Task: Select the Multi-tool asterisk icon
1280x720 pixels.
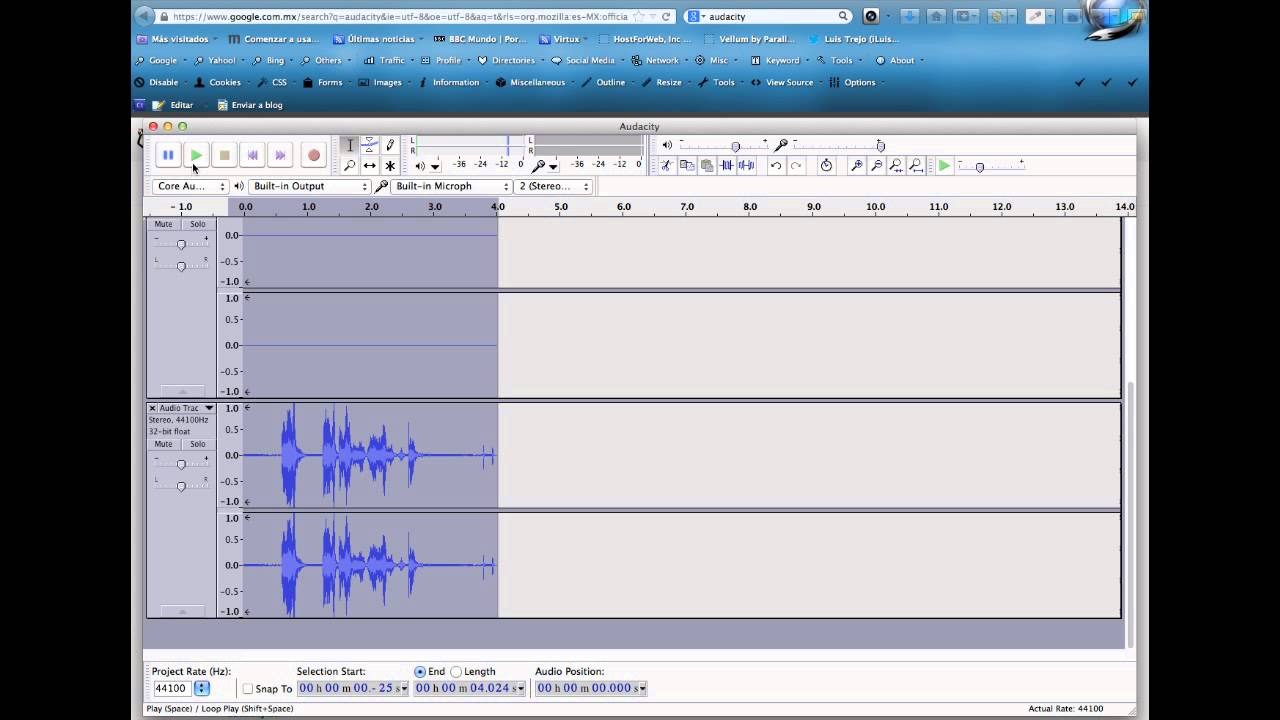Action: [x=390, y=165]
